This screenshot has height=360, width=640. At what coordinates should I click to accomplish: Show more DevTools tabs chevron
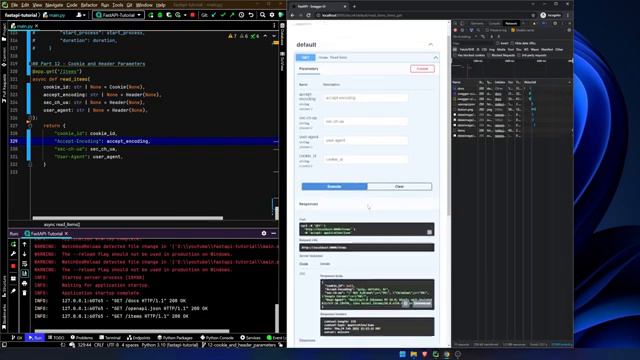coord(523,23)
